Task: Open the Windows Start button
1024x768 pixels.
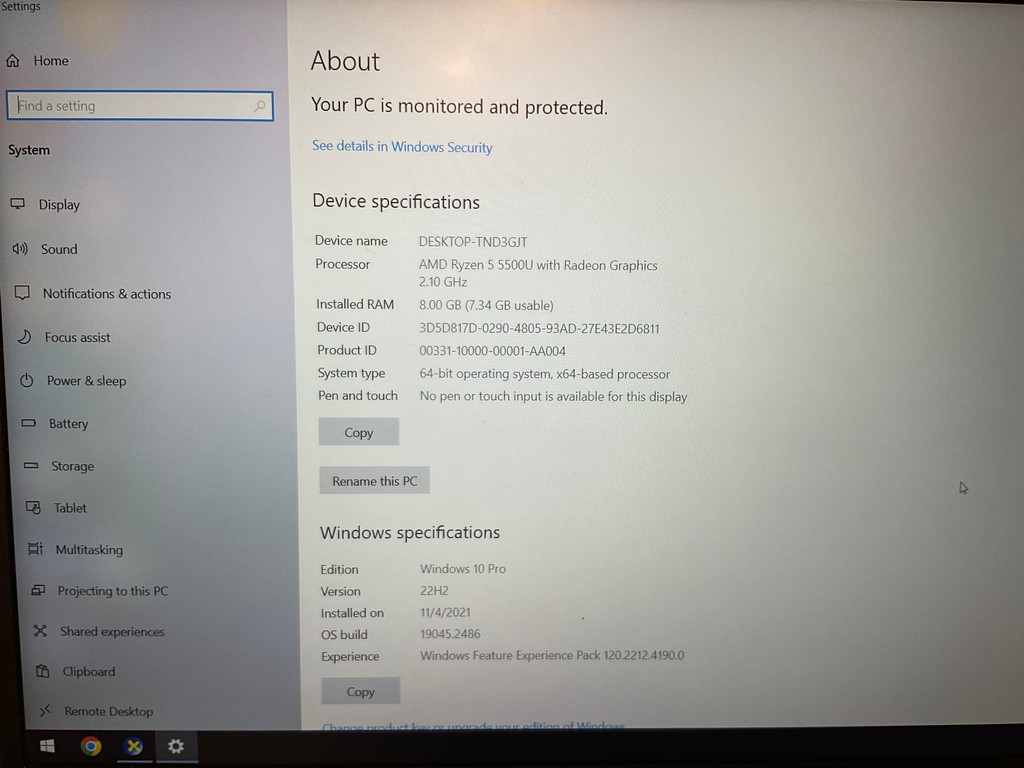Action: pos(47,746)
